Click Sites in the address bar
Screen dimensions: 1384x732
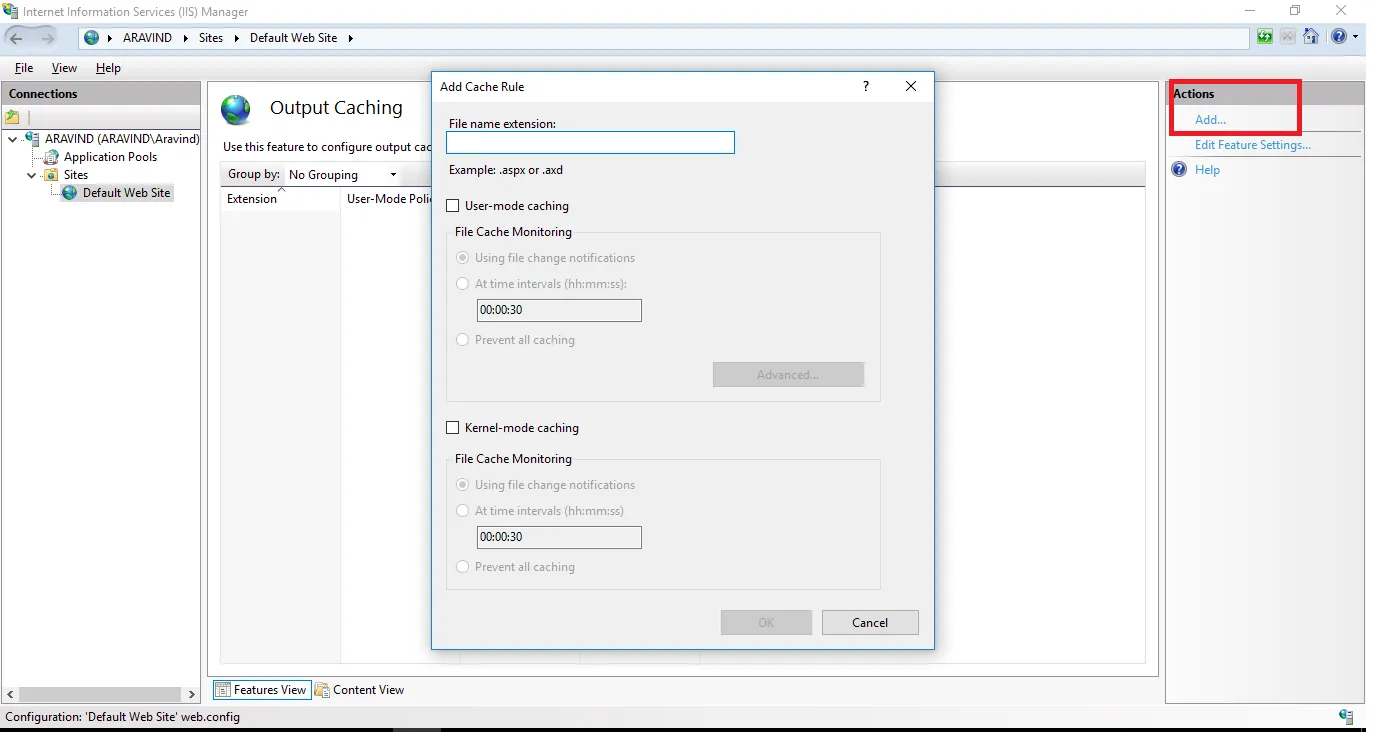pos(211,38)
